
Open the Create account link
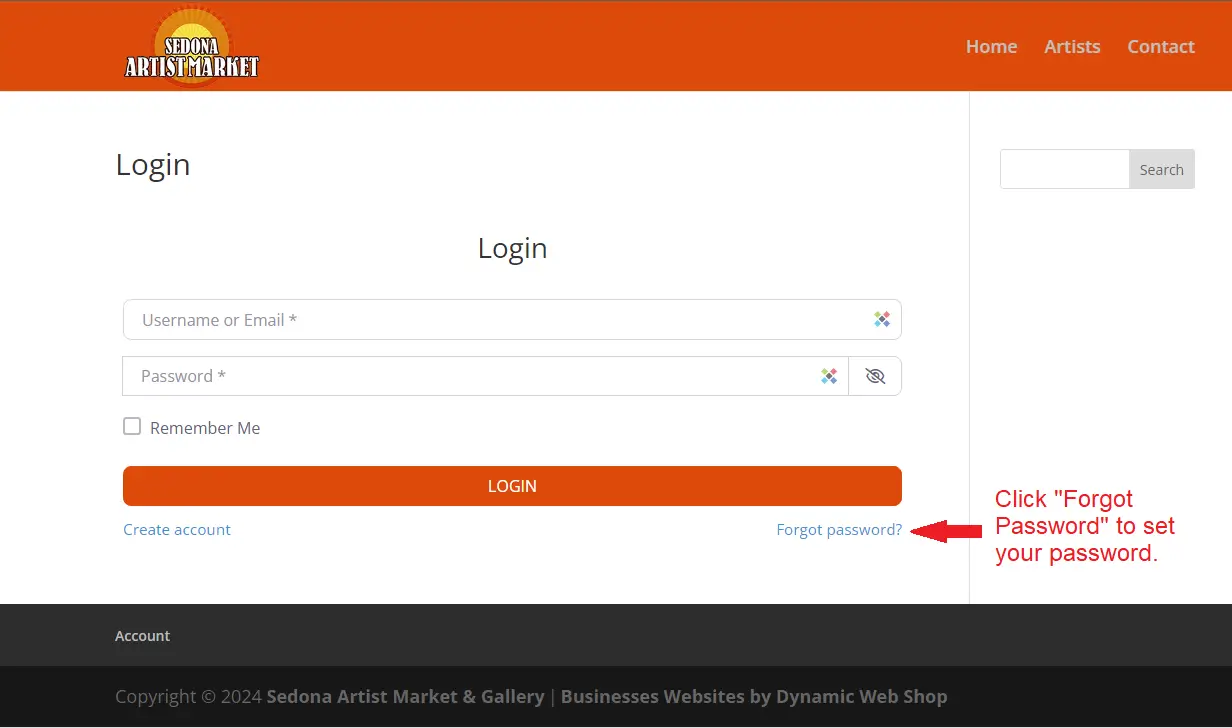(177, 530)
